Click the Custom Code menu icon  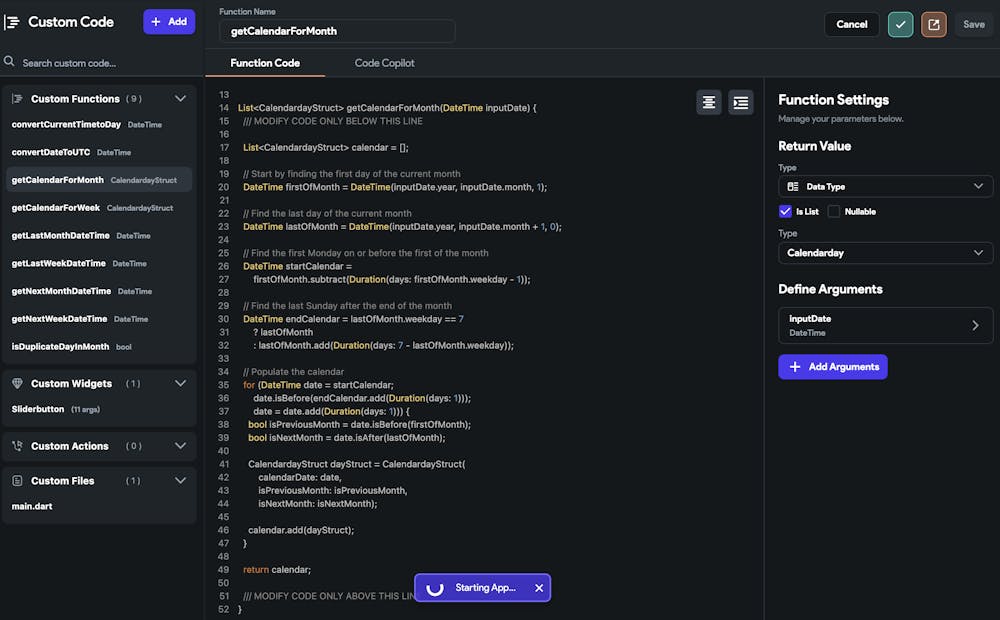[13, 22]
